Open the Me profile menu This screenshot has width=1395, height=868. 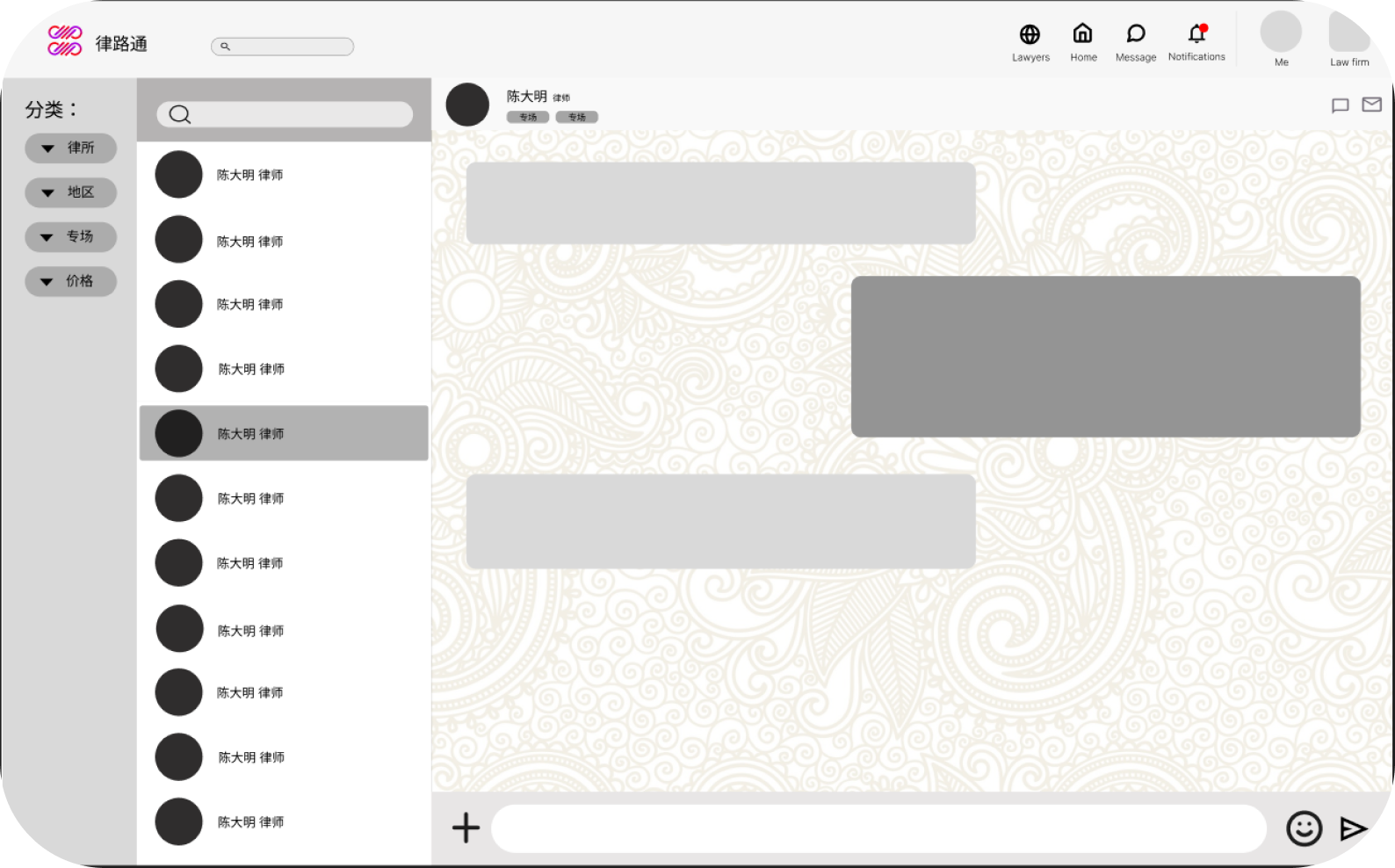pyautogui.click(x=1281, y=33)
